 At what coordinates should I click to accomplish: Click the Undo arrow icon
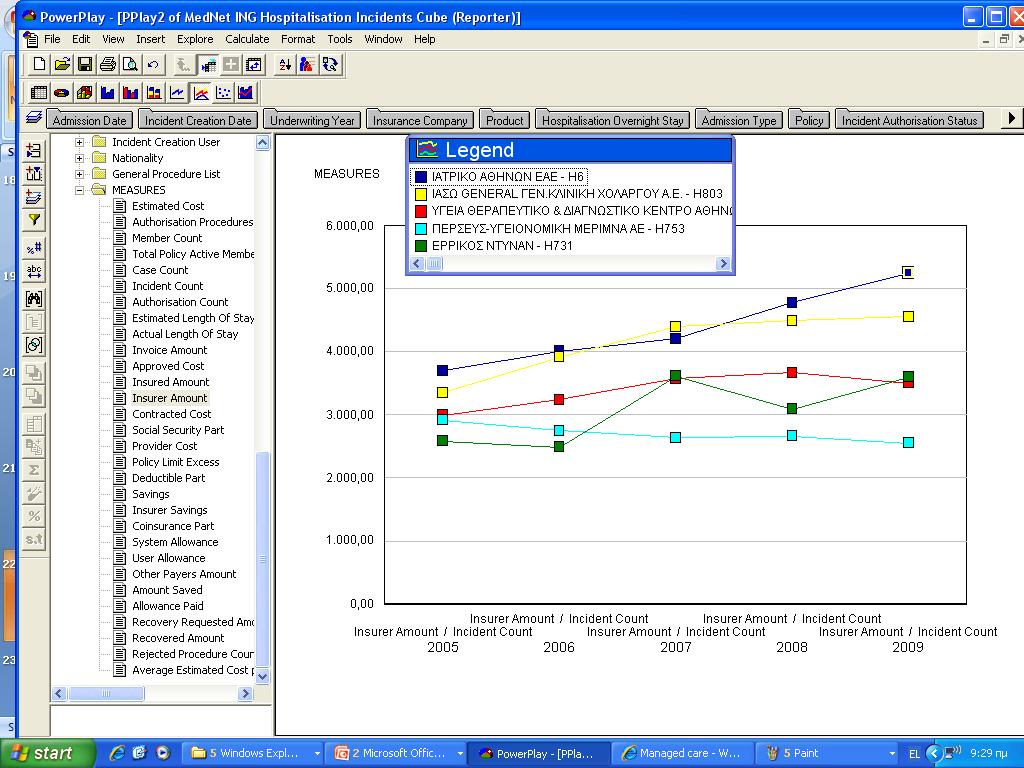pyautogui.click(x=153, y=64)
